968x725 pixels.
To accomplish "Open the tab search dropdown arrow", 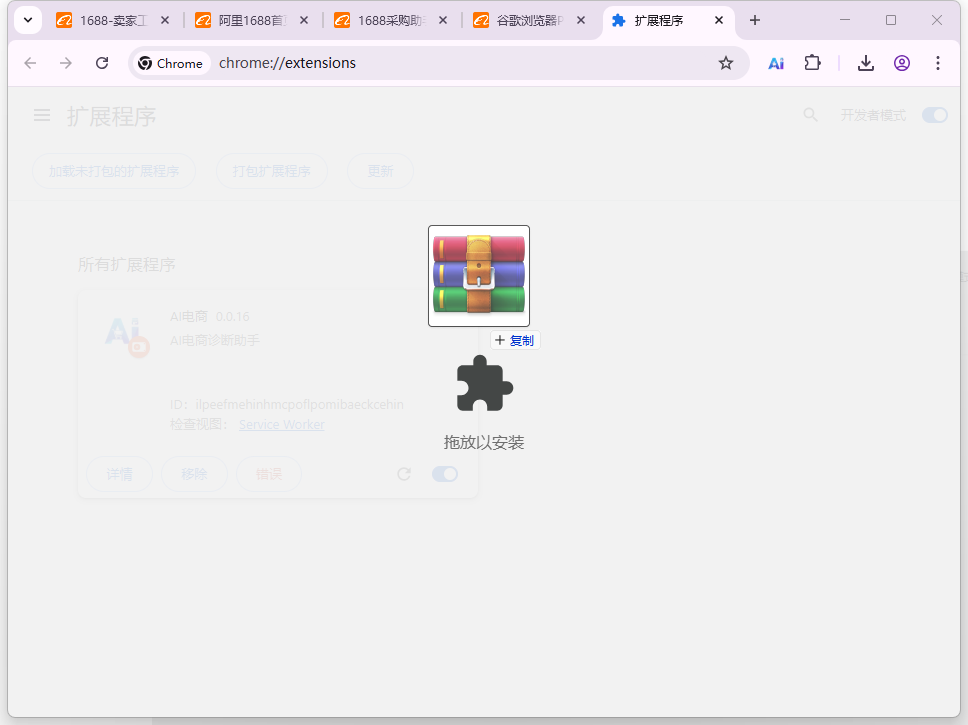I will [x=28, y=19].
